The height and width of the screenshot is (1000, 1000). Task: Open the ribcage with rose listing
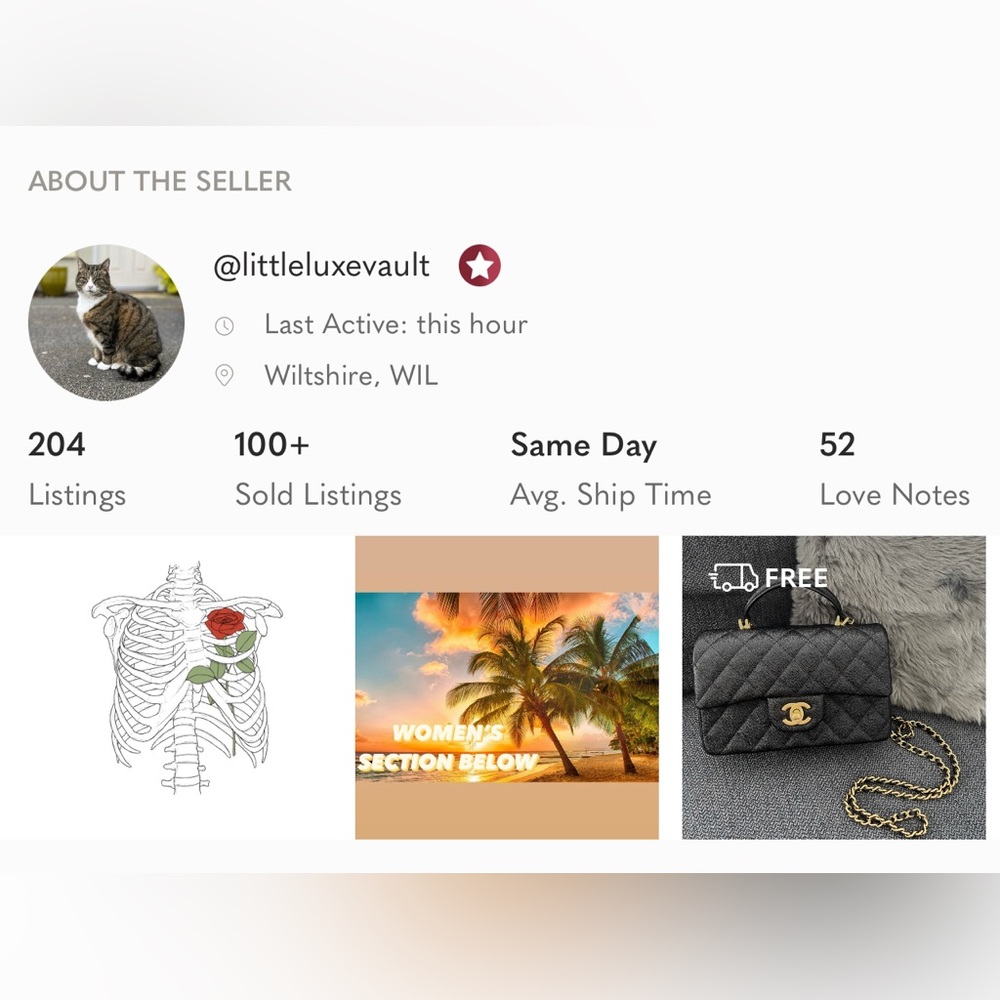(180, 687)
